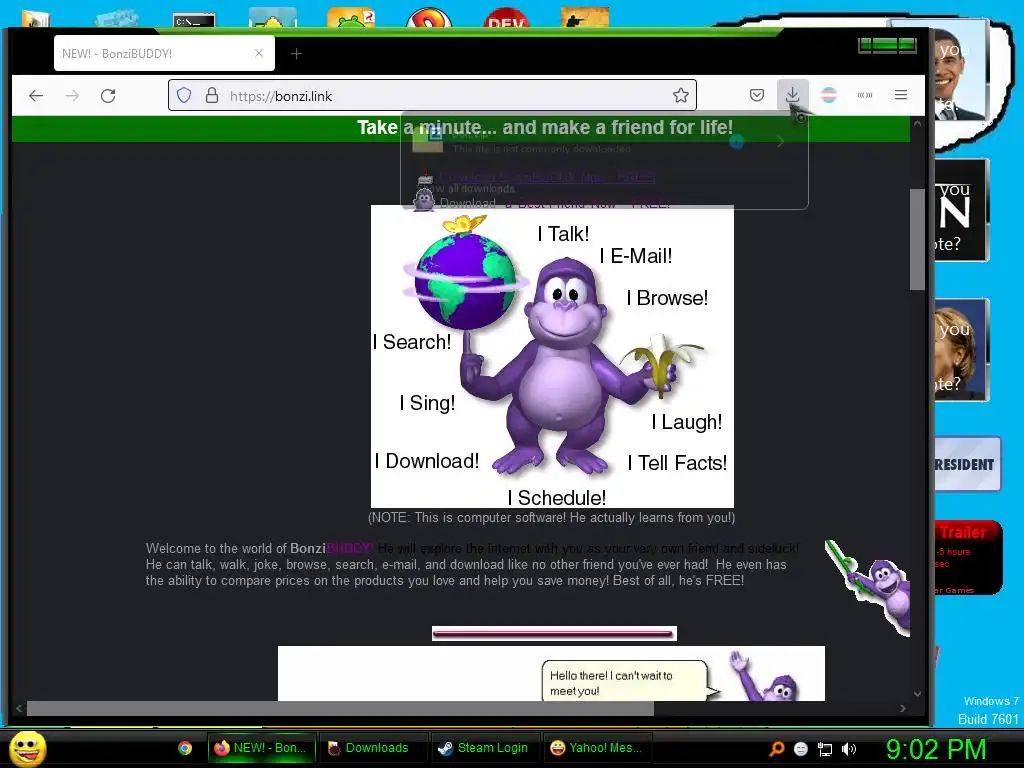
Task: Expand the download item details chevron
Action: tap(780, 142)
